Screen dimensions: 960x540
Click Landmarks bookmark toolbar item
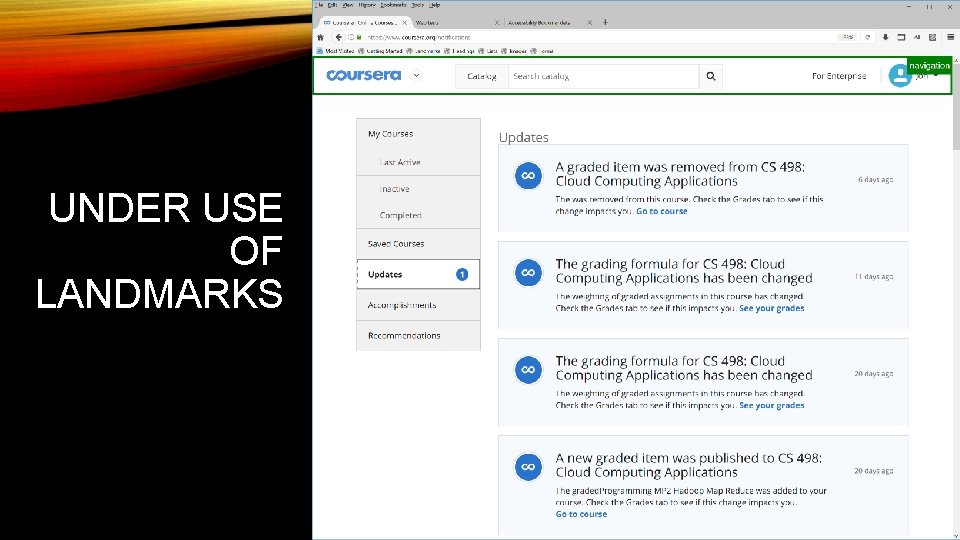(424, 51)
